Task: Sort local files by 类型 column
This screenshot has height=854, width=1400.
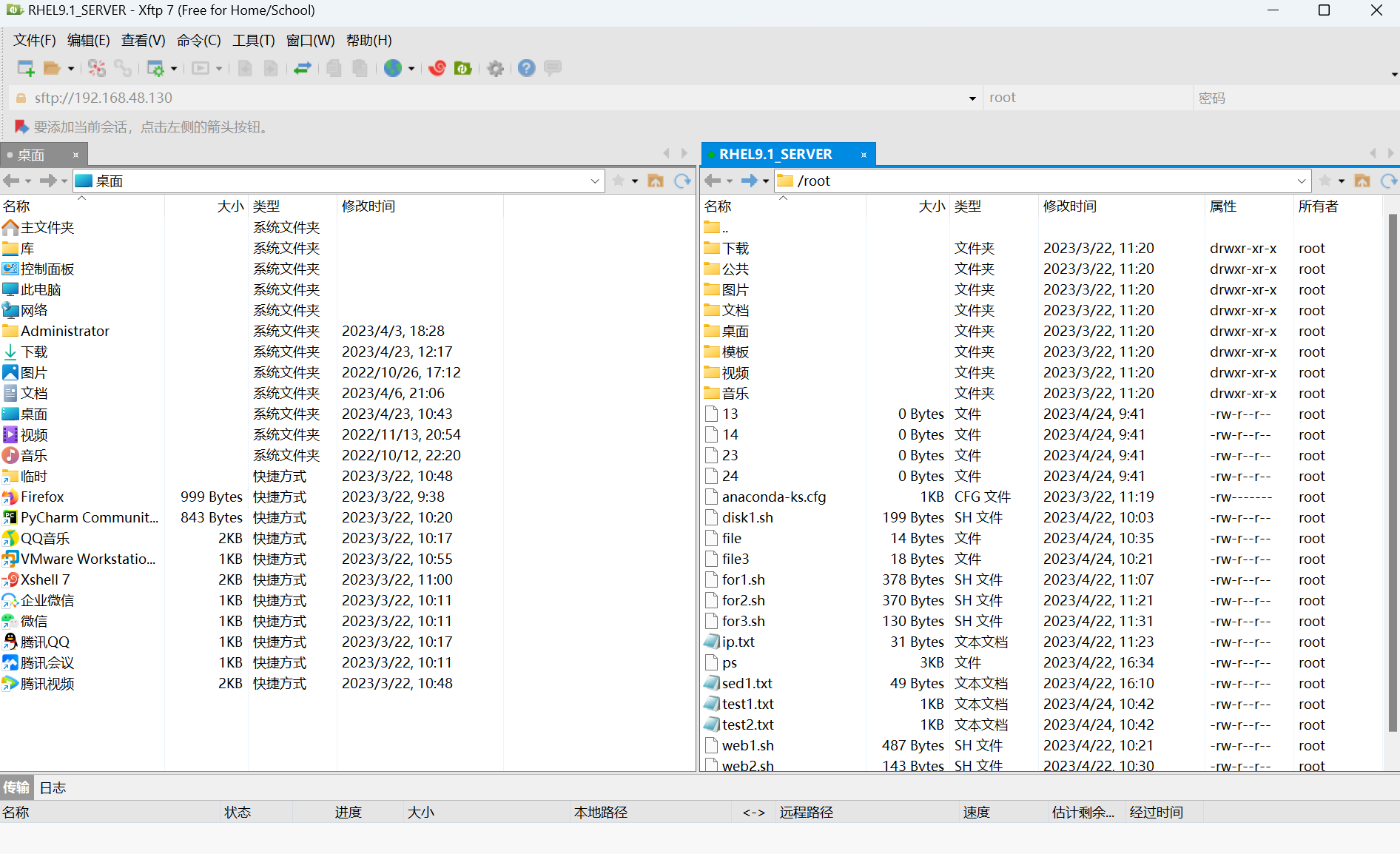Action: [x=292, y=206]
